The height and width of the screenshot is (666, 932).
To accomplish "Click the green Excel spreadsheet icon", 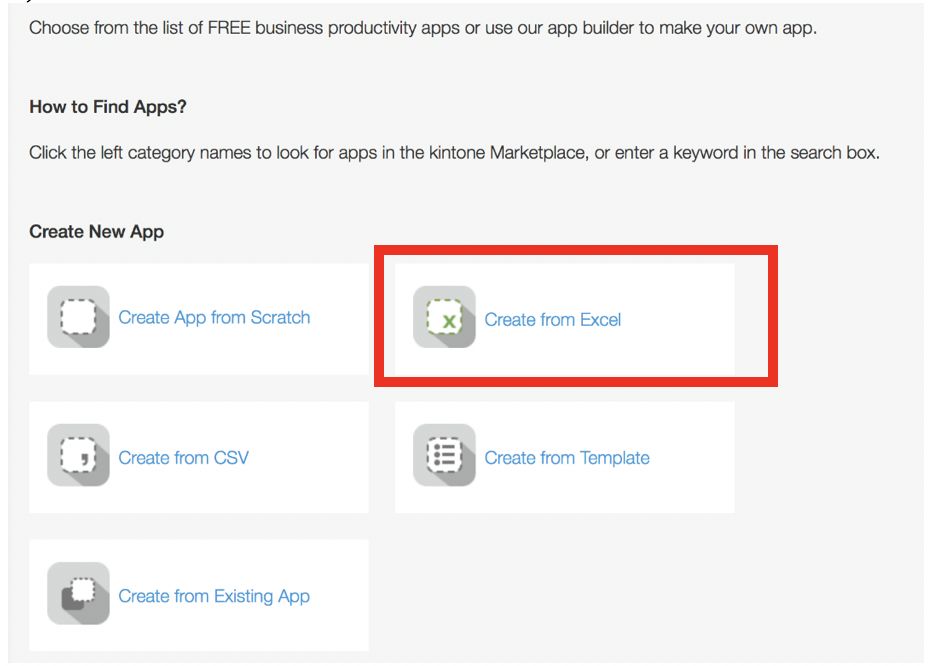I will click(444, 319).
